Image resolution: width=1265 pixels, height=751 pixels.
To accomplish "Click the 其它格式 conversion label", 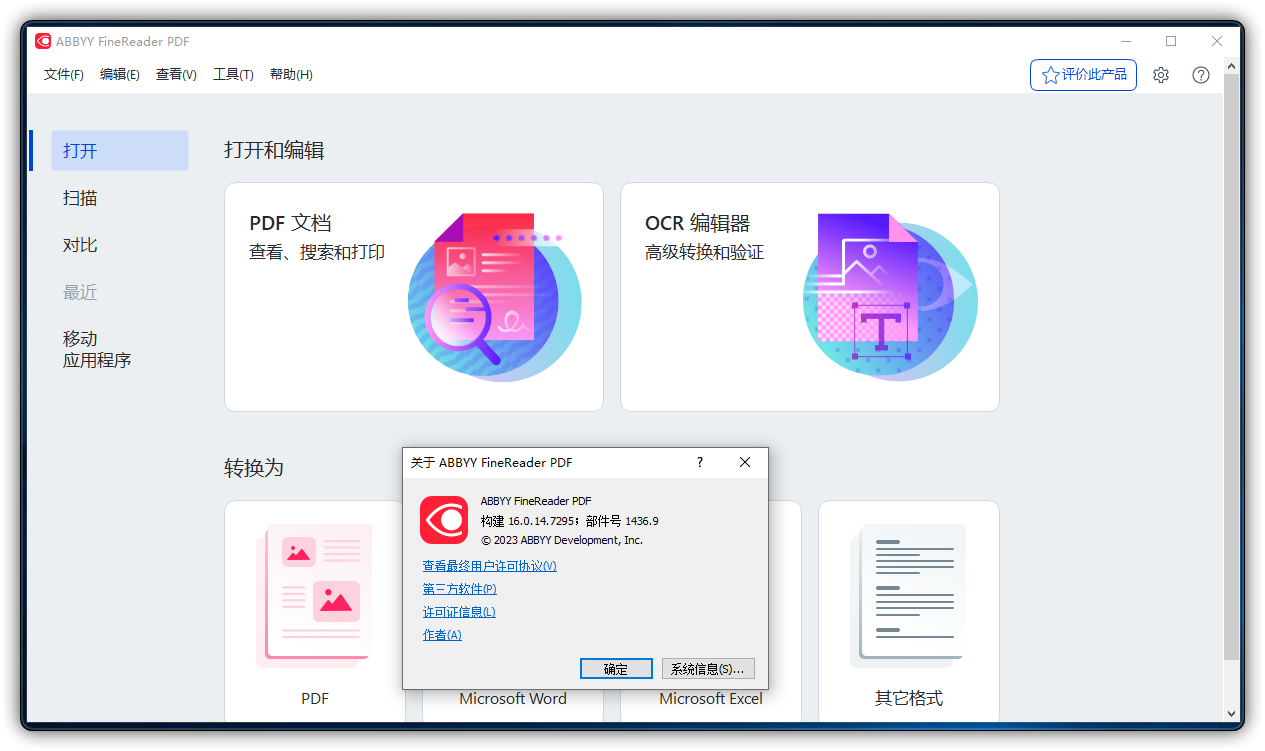I will point(909,699).
